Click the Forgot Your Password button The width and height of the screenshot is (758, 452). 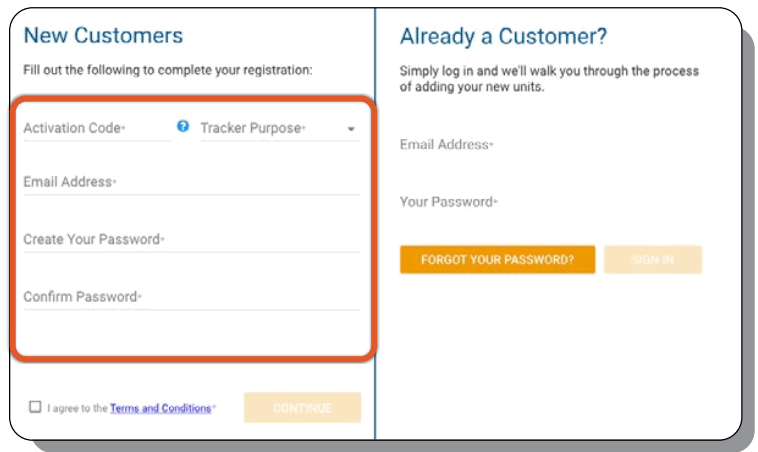[497, 260]
